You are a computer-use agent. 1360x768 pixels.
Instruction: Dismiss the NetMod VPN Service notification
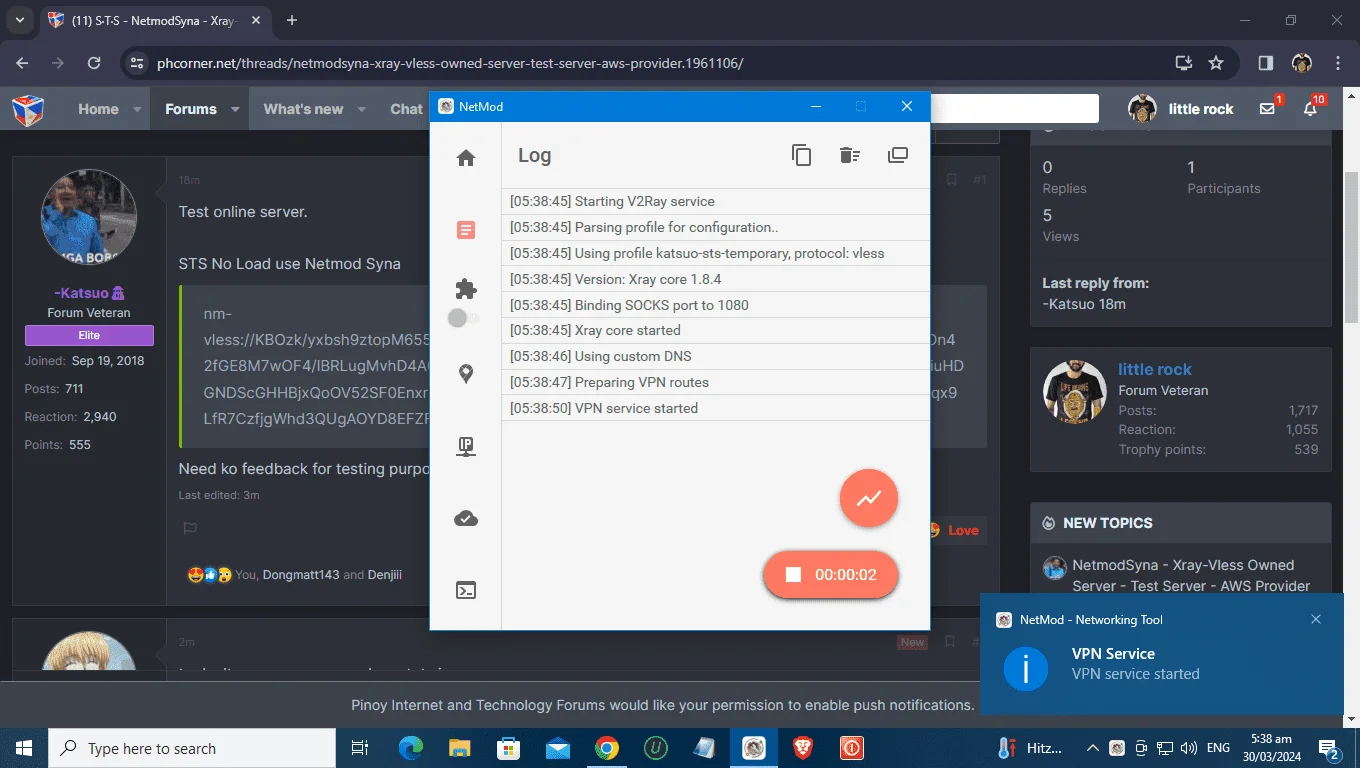(1316, 619)
